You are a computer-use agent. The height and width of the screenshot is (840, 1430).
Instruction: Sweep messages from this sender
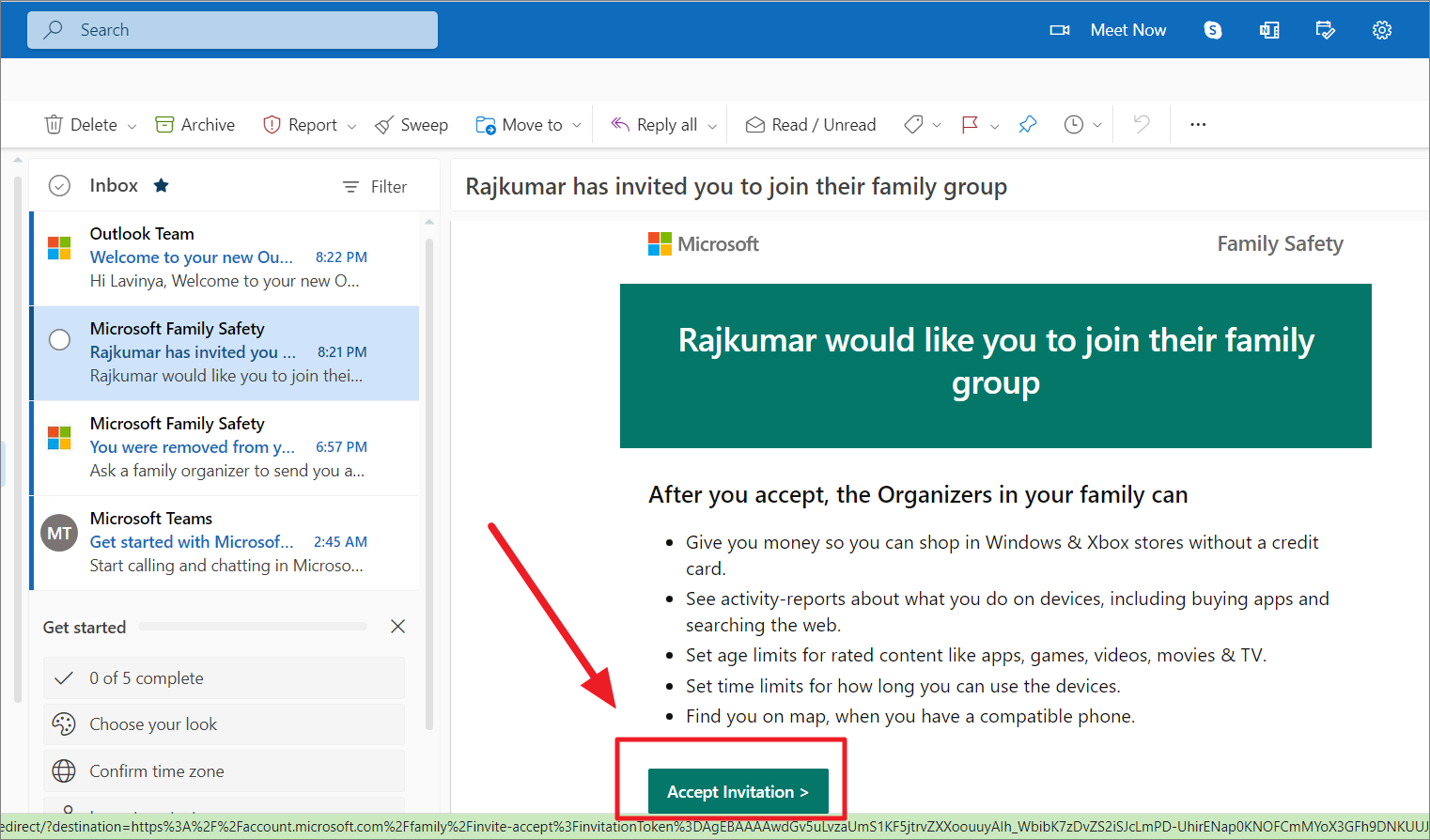coord(412,125)
